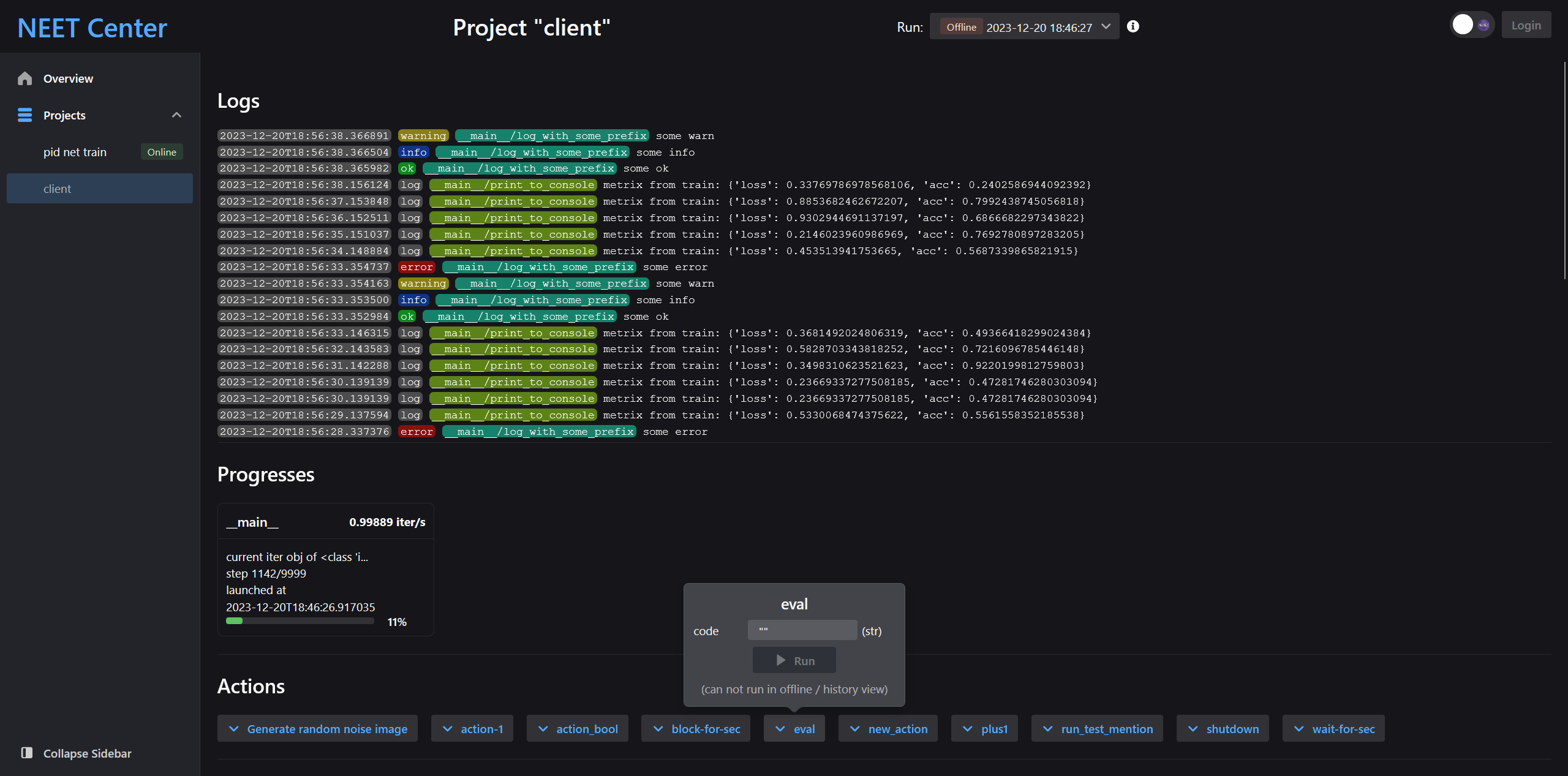Click the run info circle icon
This screenshot has height=776, width=1568.
point(1133,26)
